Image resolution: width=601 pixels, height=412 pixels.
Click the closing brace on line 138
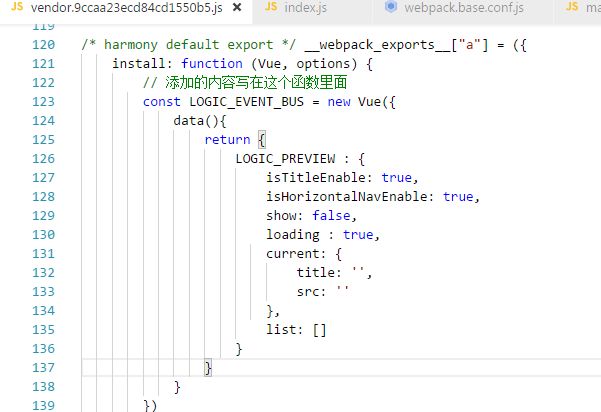(x=177, y=387)
